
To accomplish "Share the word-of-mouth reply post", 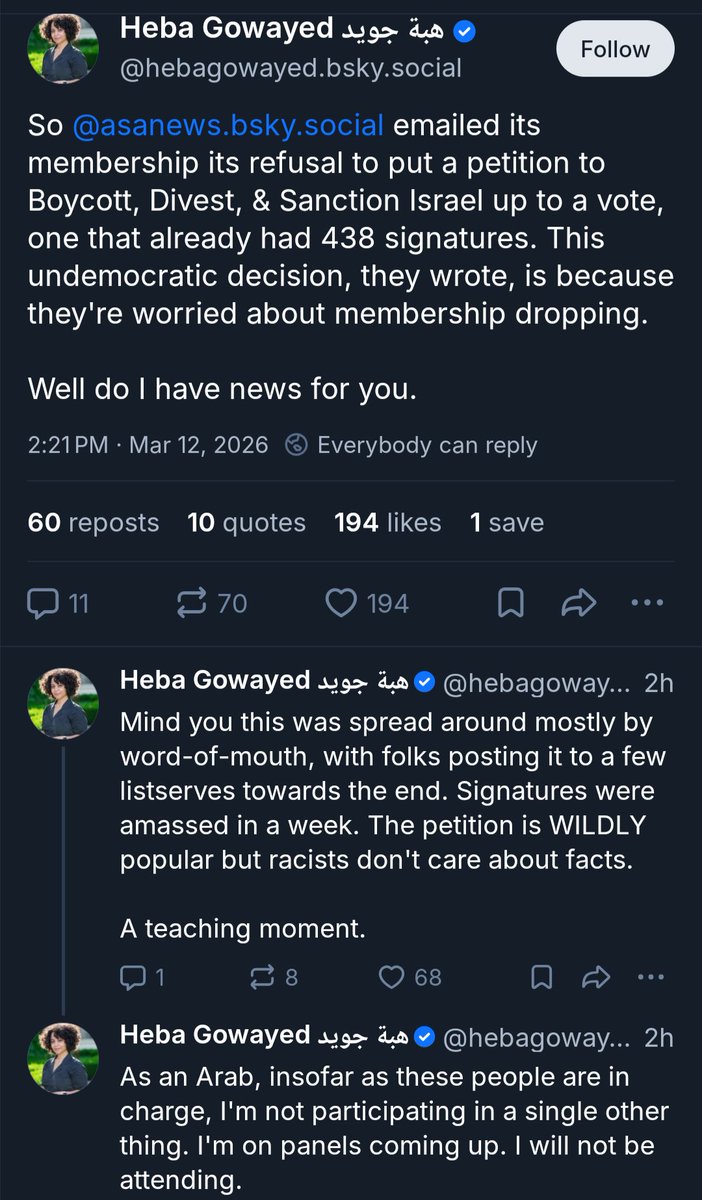I will [595, 976].
